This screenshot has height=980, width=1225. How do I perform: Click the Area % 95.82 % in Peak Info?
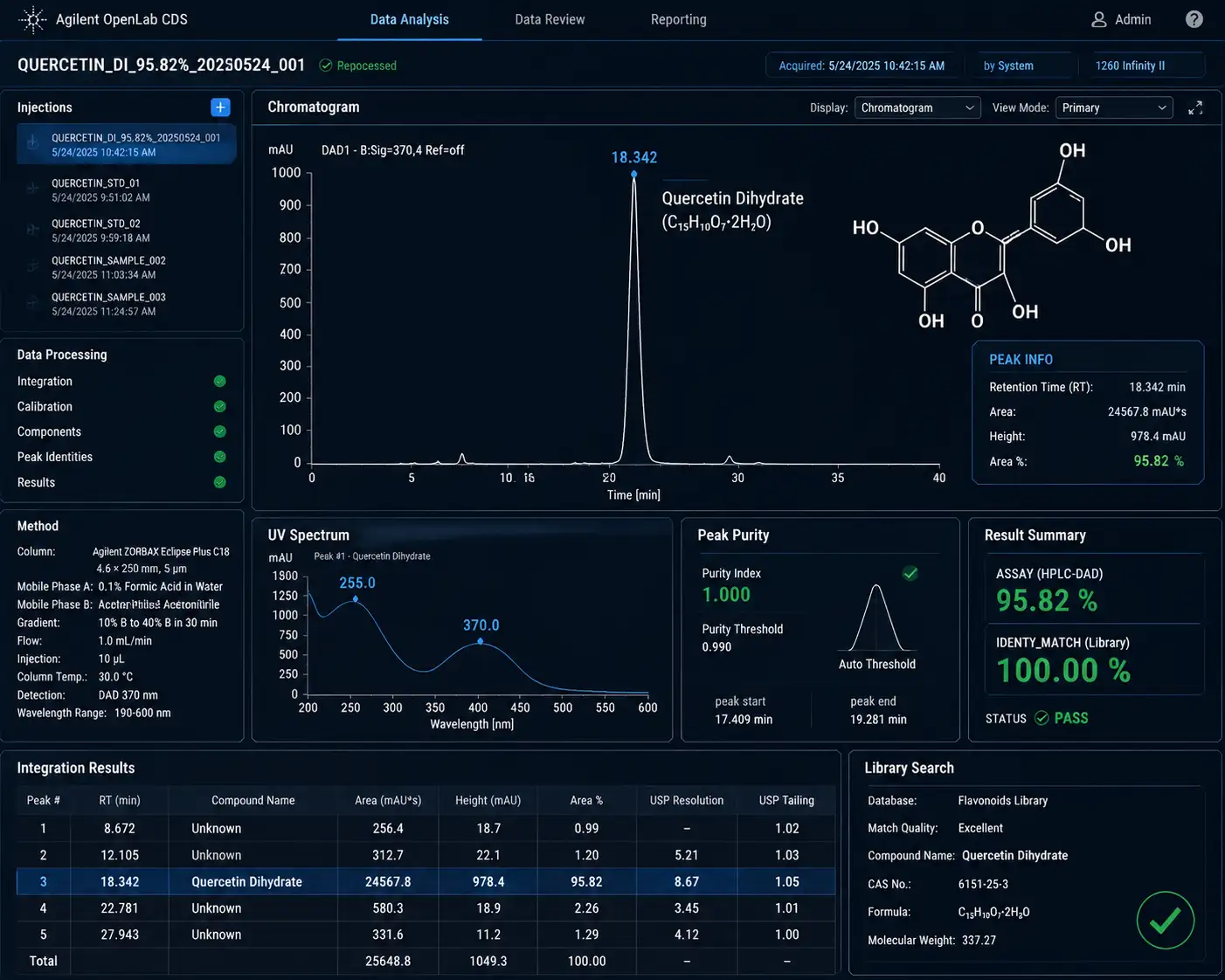[x=1159, y=461]
